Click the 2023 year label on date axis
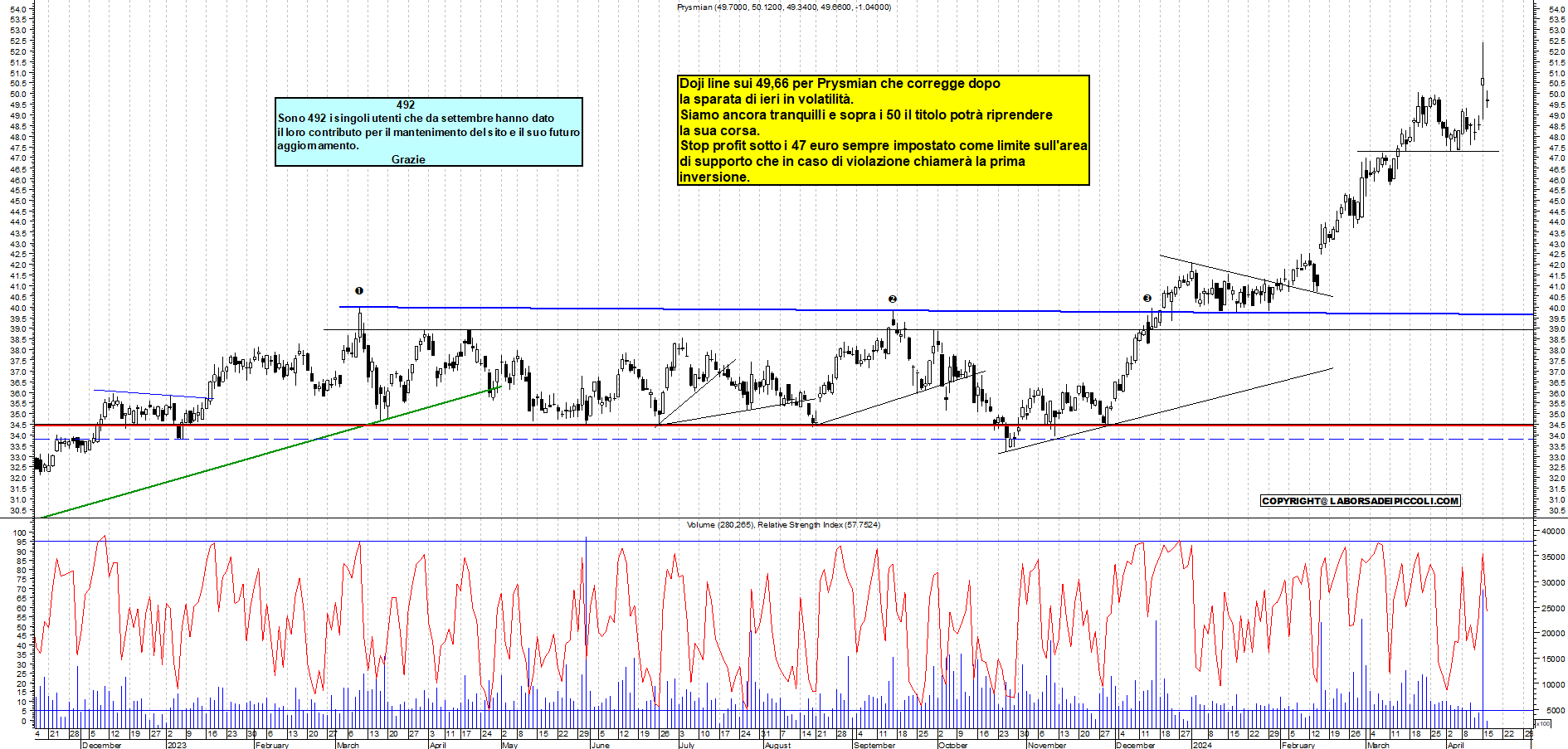Image resolution: width=1568 pixels, height=749 pixels. pos(177,745)
